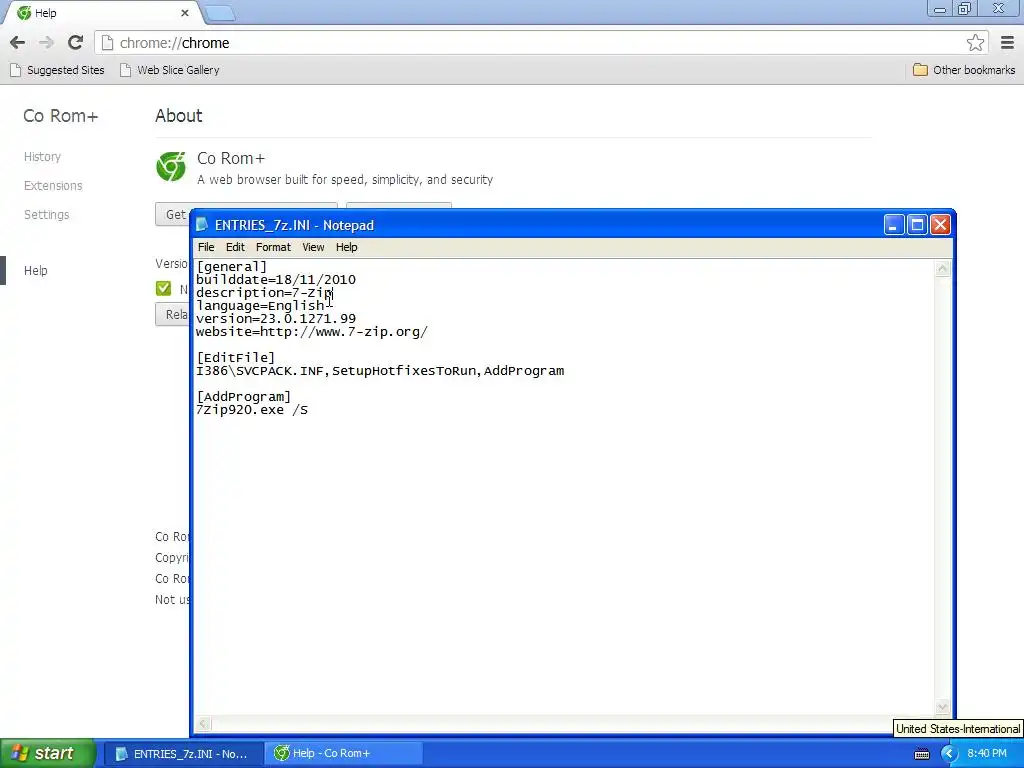Bookmark this page with the star icon
This screenshot has width=1024, height=768.
tap(975, 43)
